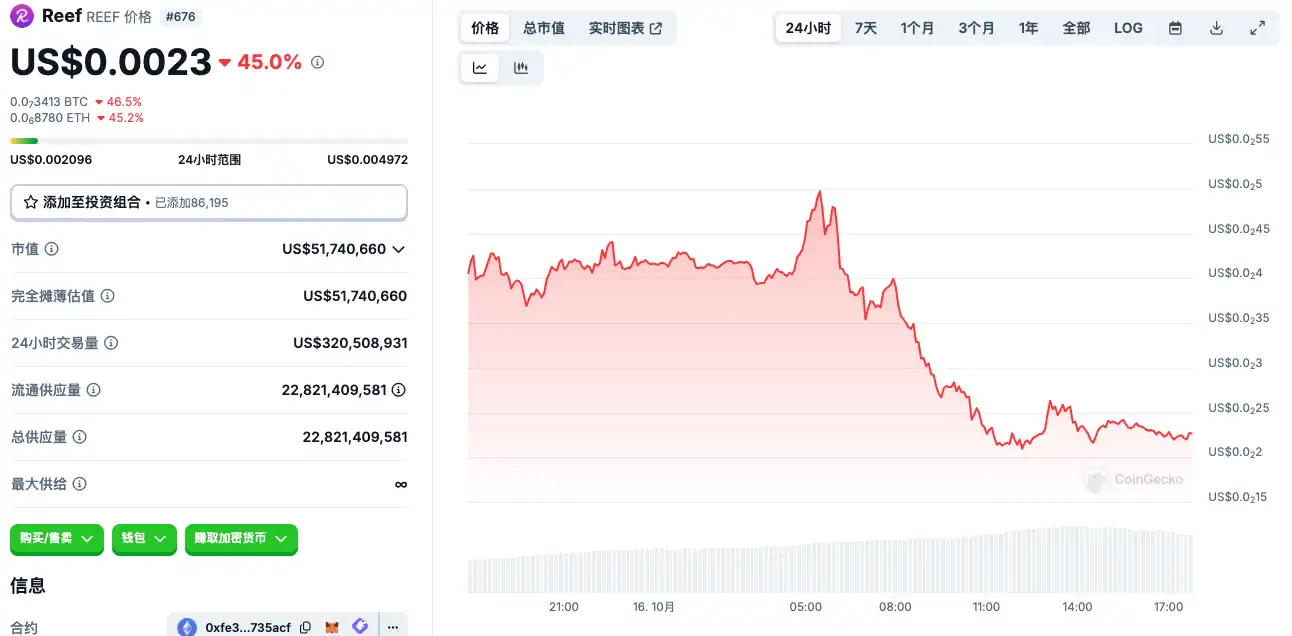The height and width of the screenshot is (636, 1292).
Task: Select the 24小时 time range
Action: [808, 28]
